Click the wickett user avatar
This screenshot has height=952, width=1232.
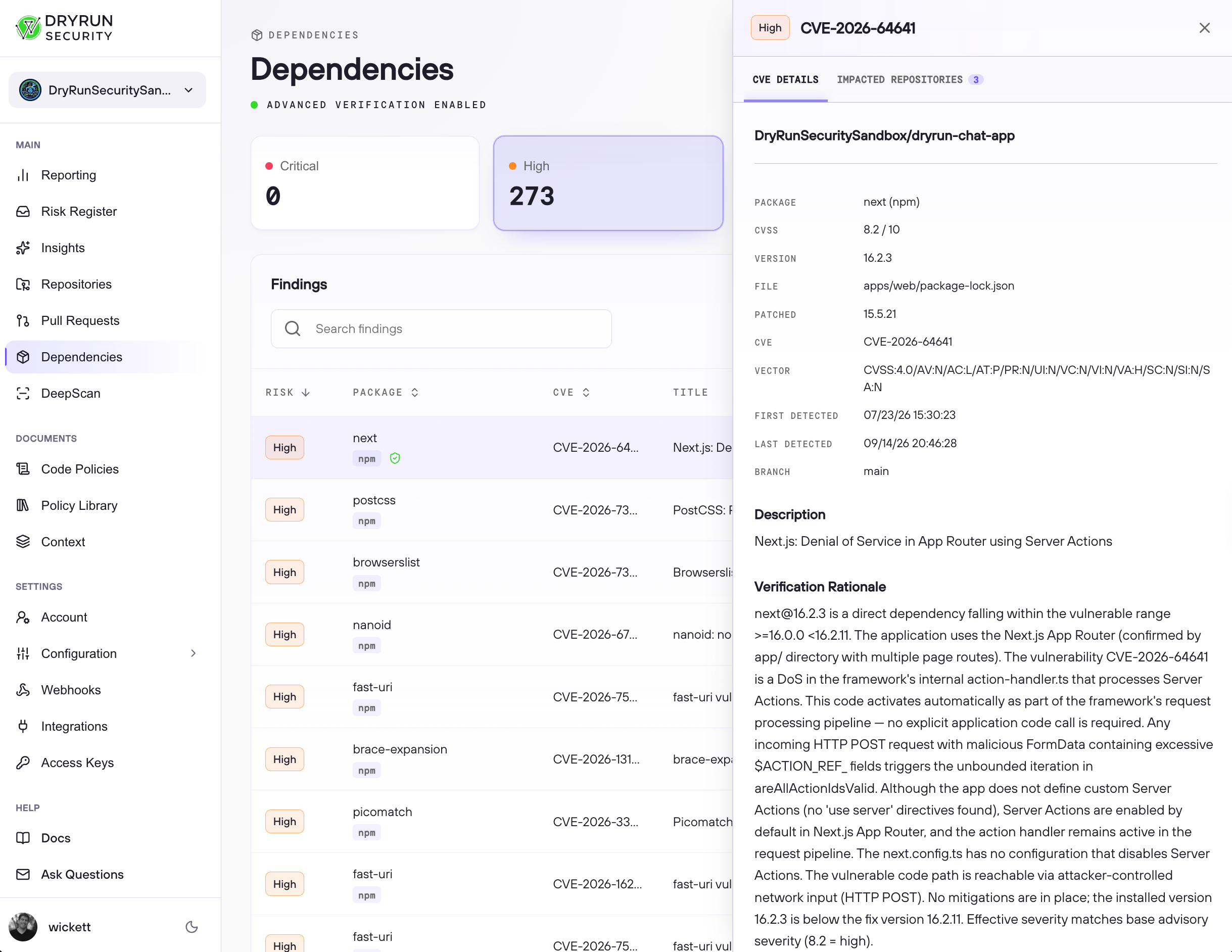click(x=23, y=927)
